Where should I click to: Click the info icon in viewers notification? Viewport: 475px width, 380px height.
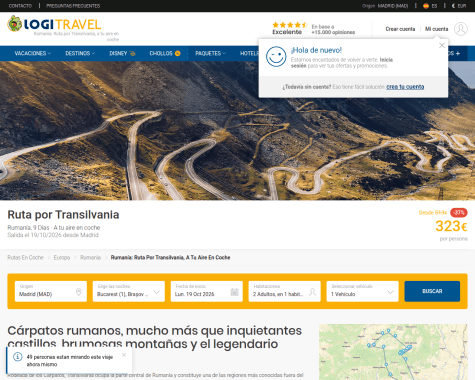point(17,357)
